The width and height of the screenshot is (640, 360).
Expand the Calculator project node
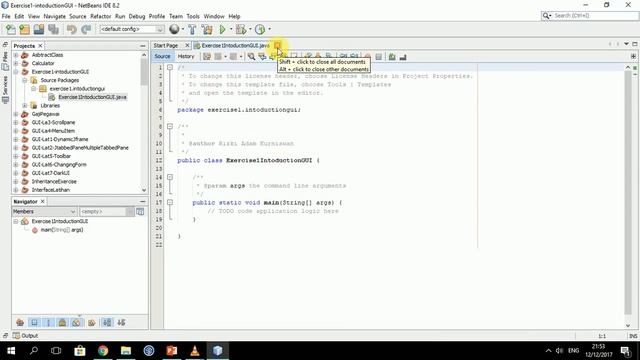coord(16,63)
